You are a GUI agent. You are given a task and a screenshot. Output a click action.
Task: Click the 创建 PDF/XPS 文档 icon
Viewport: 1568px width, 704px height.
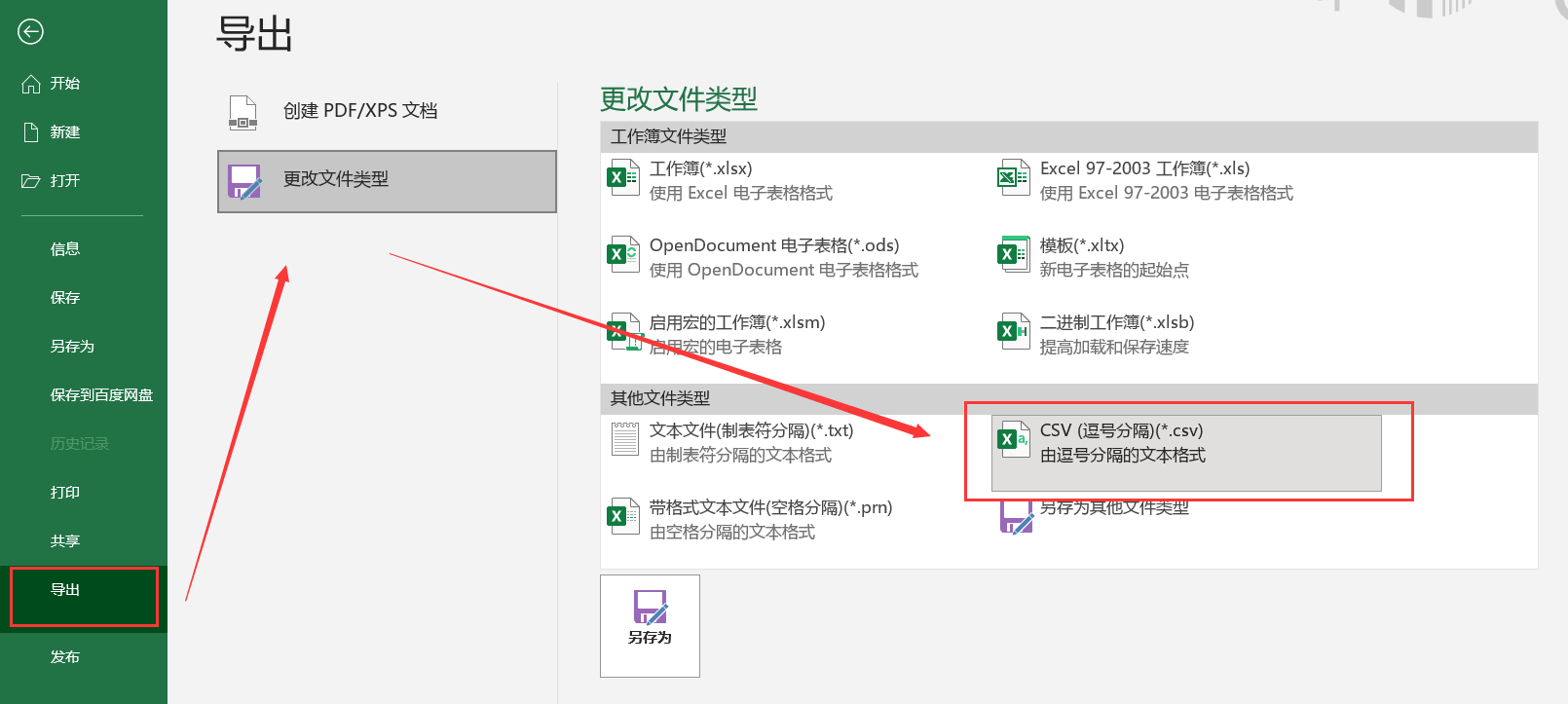[243, 112]
